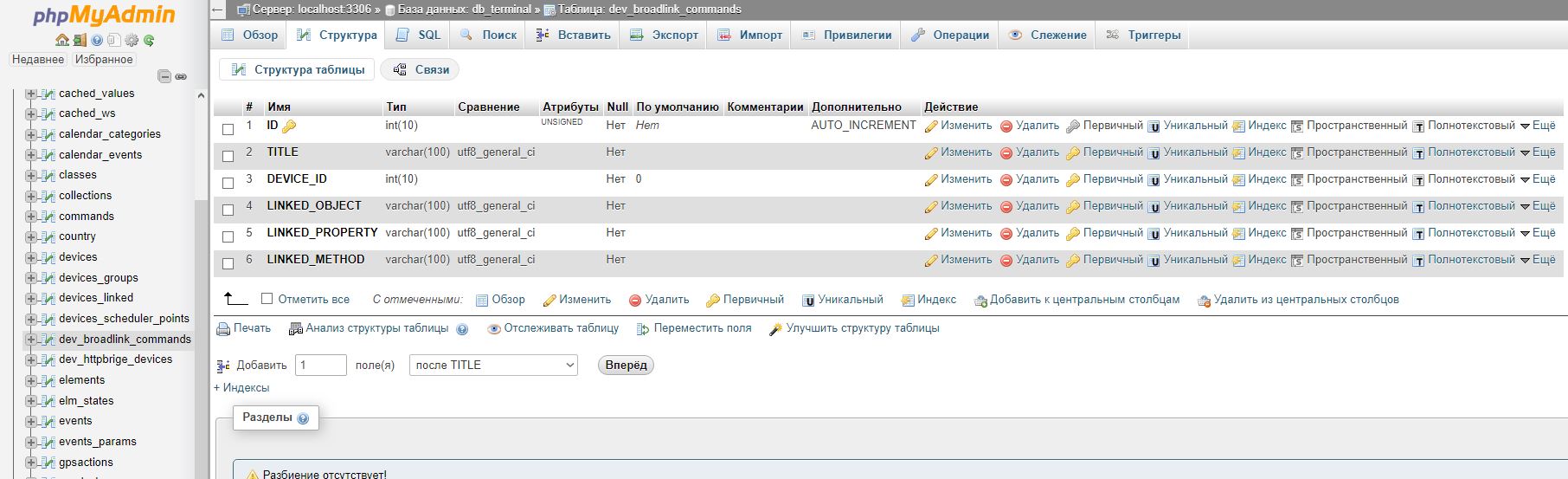This screenshot has height=479, width=1568.
Task: Click unique icon for LINKED_PROPERTY row
Action: (1154, 233)
